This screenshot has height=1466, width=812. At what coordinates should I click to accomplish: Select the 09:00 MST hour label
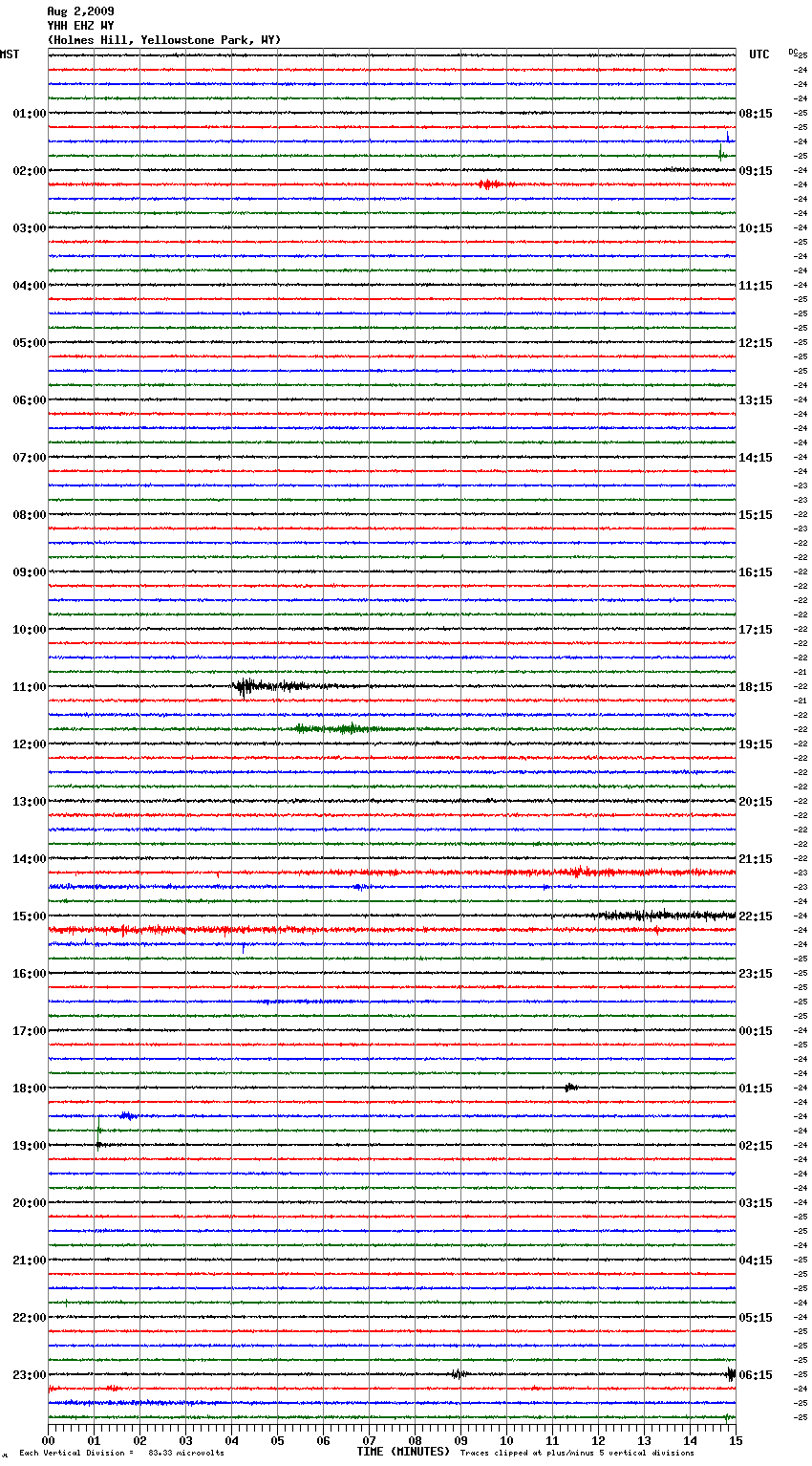30,572
